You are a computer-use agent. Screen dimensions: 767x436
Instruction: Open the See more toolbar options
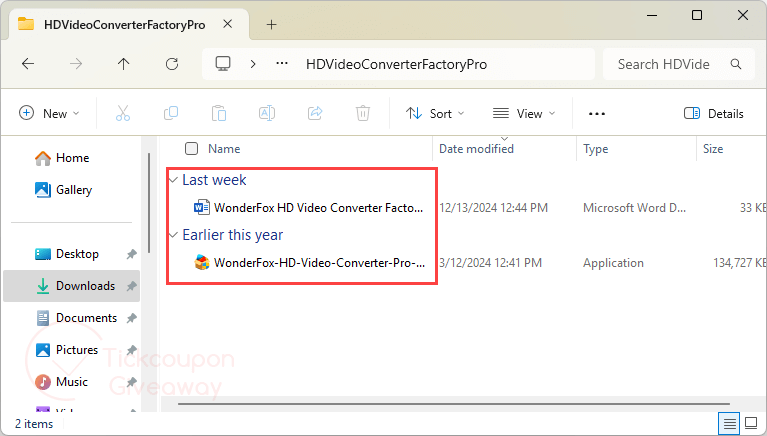pos(597,114)
